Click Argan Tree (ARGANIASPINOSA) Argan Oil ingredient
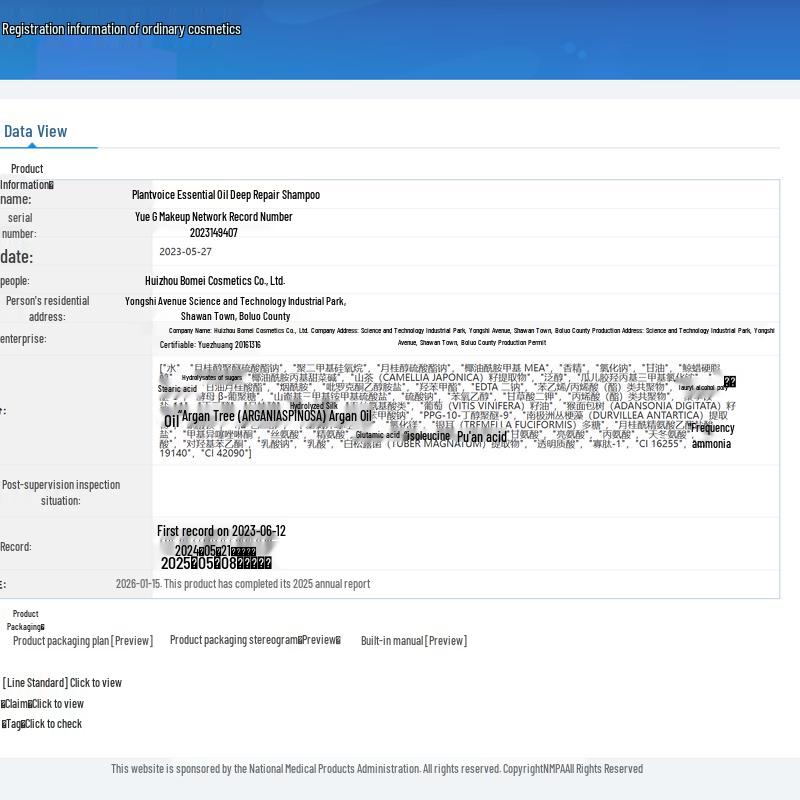 (x=277, y=416)
